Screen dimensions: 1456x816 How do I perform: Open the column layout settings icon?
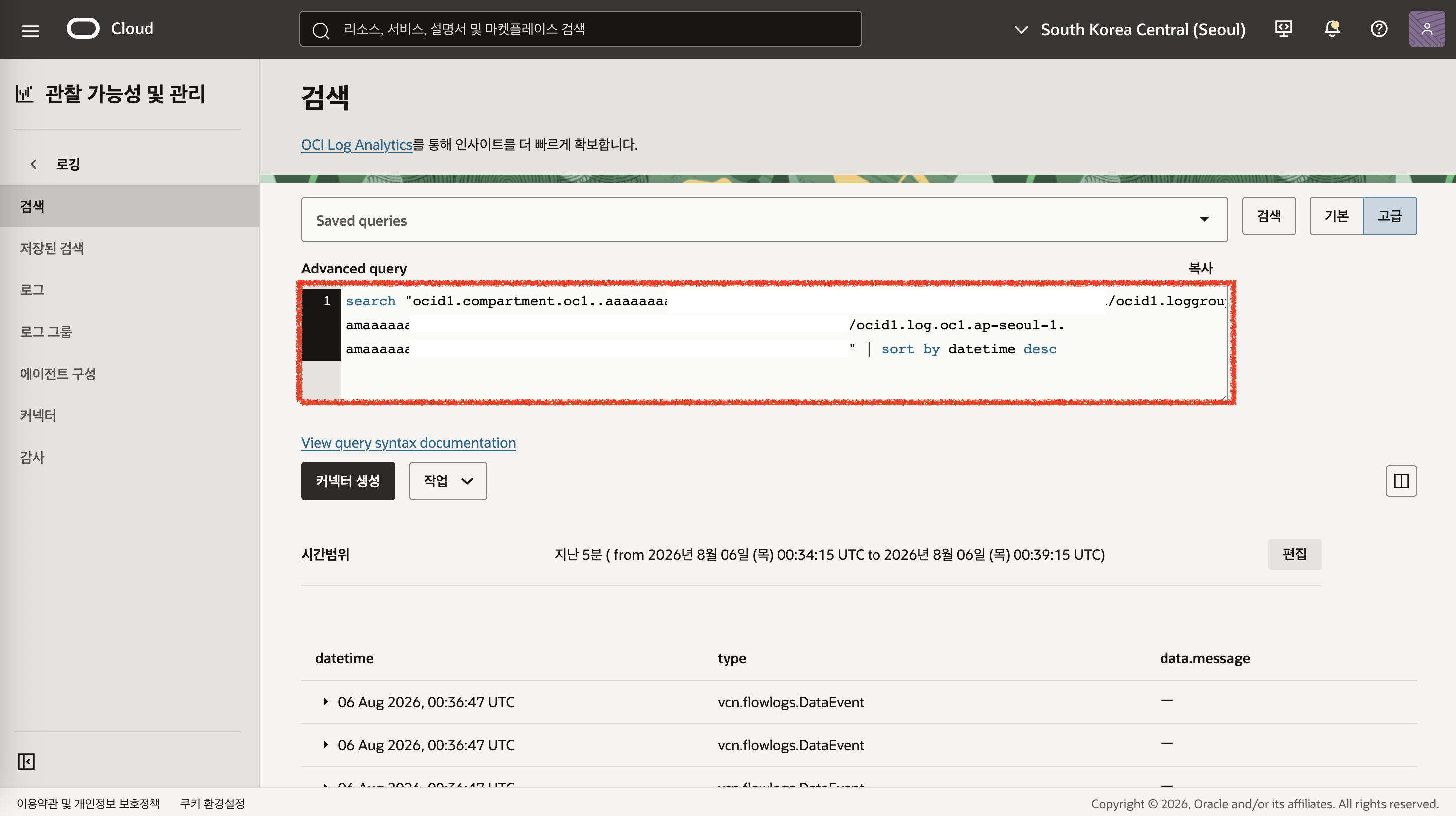[x=1401, y=481]
